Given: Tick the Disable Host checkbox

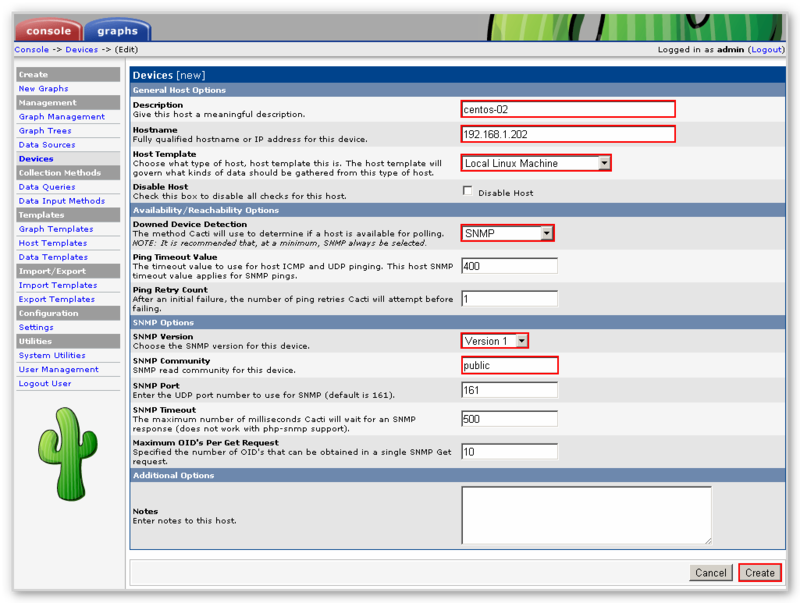Looking at the screenshot, I should [x=467, y=191].
